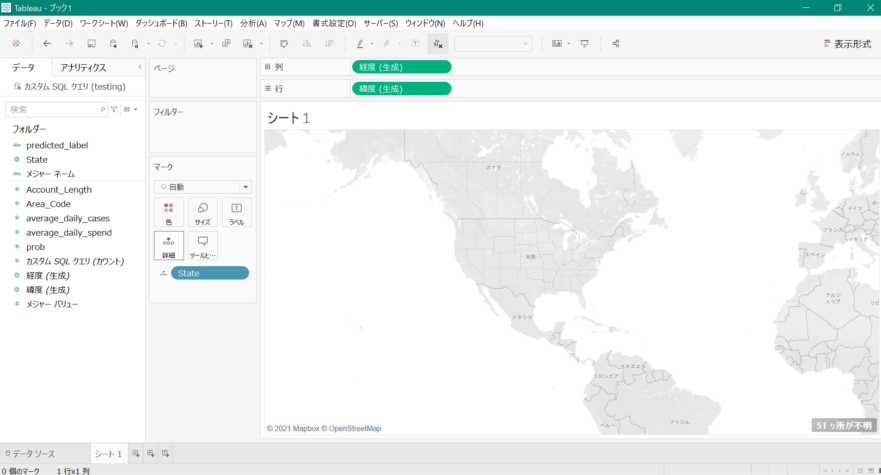The width and height of the screenshot is (881, 475).
Task: Toggle the clear-formatting pin toolbar button
Action: pos(438,44)
